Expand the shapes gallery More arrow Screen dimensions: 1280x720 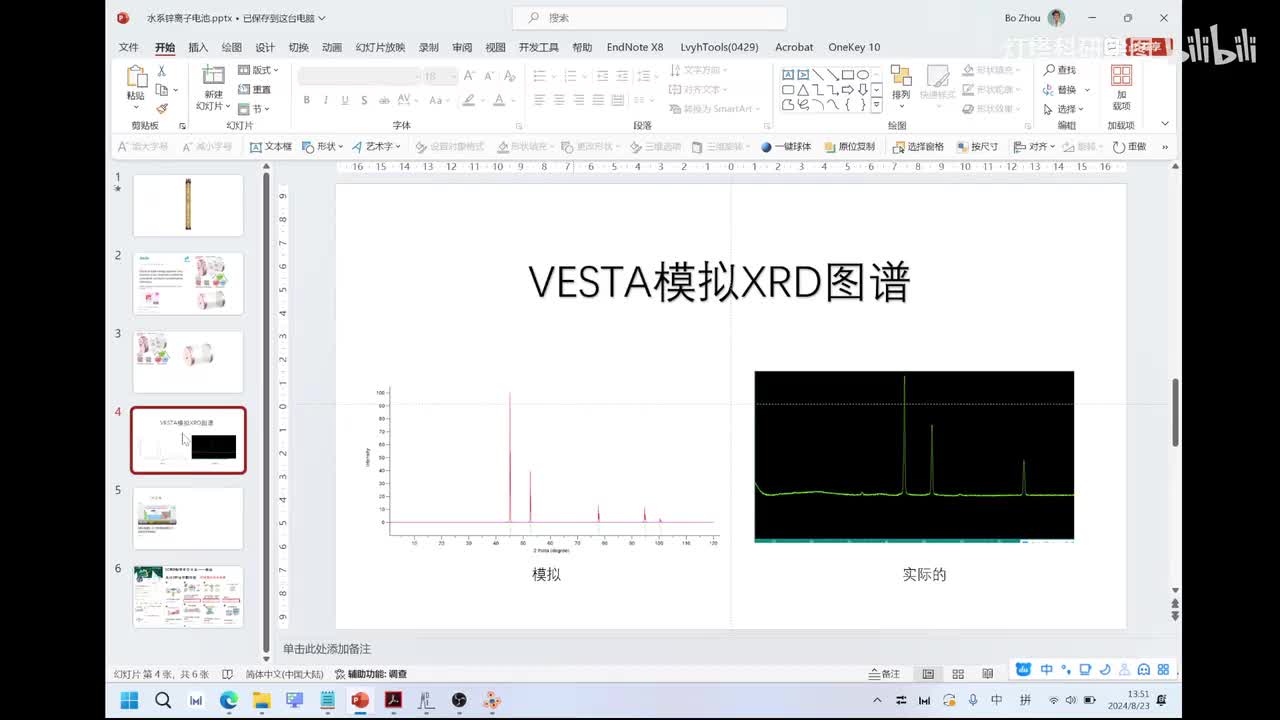[x=877, y=105]
